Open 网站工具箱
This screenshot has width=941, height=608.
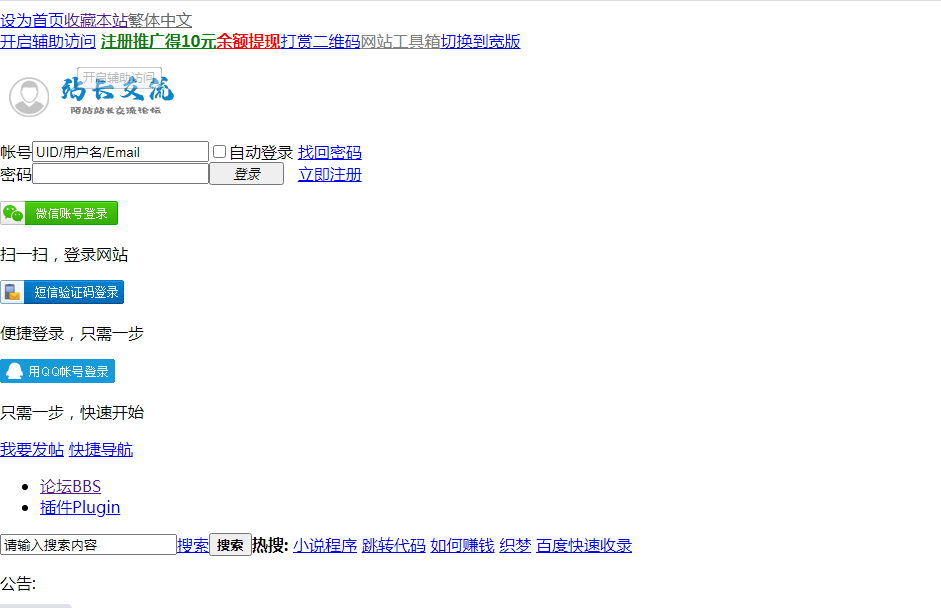401,41
